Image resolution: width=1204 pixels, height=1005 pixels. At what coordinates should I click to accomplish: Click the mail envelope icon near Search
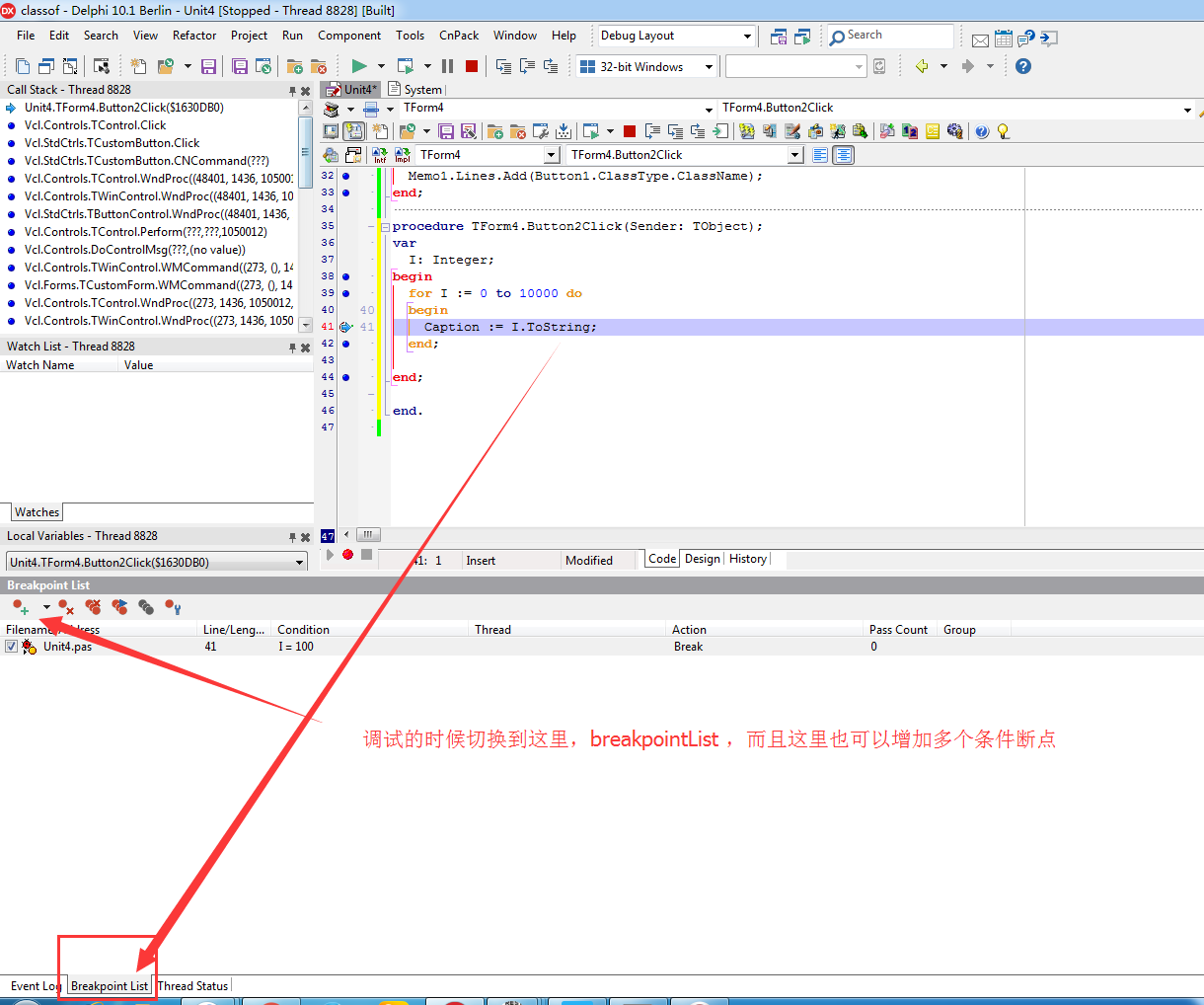pos(980,39)
